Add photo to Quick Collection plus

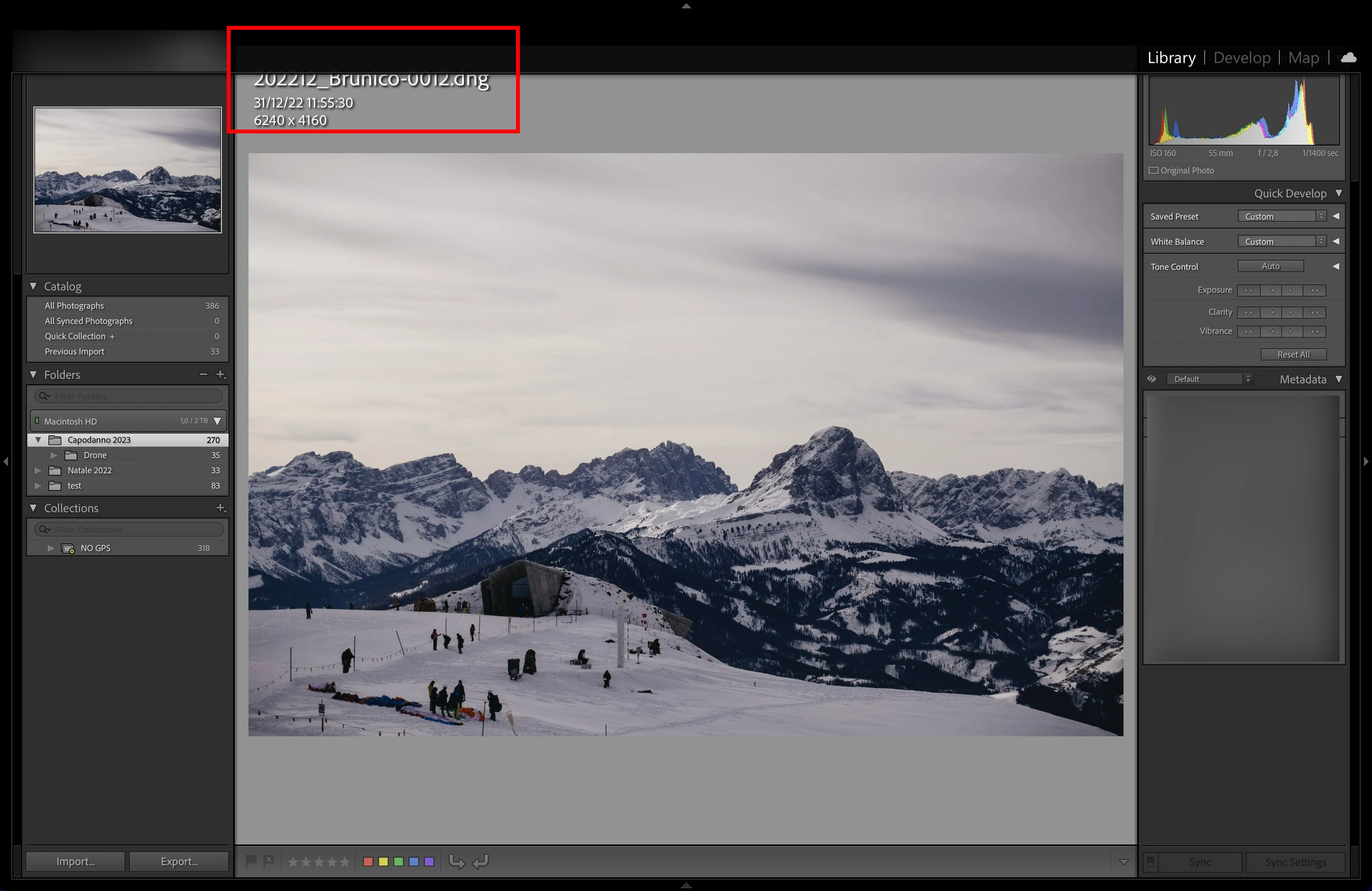[112, 337]
